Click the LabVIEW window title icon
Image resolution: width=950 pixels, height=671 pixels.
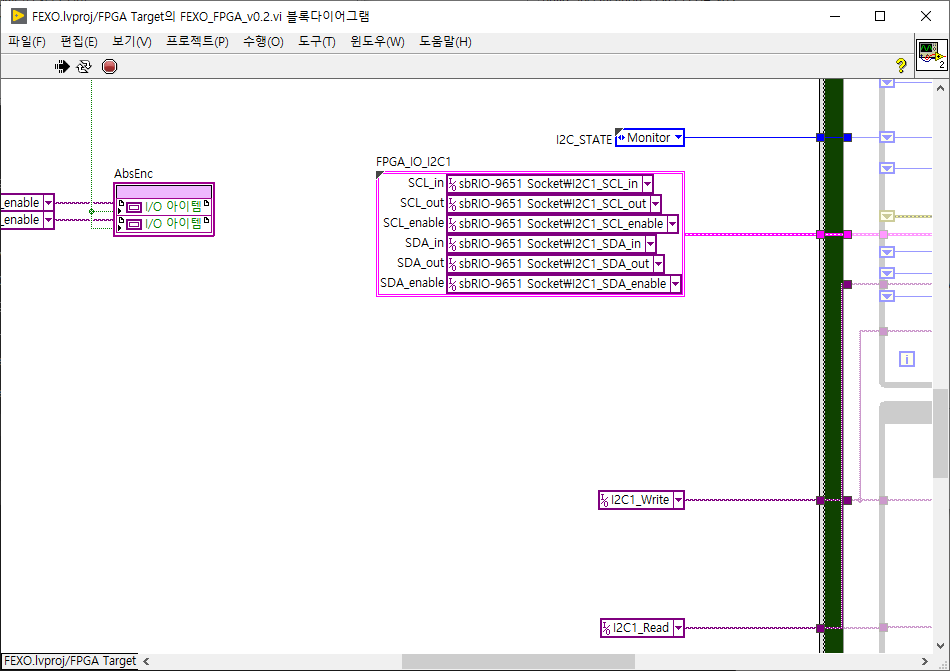coord(19,16)
